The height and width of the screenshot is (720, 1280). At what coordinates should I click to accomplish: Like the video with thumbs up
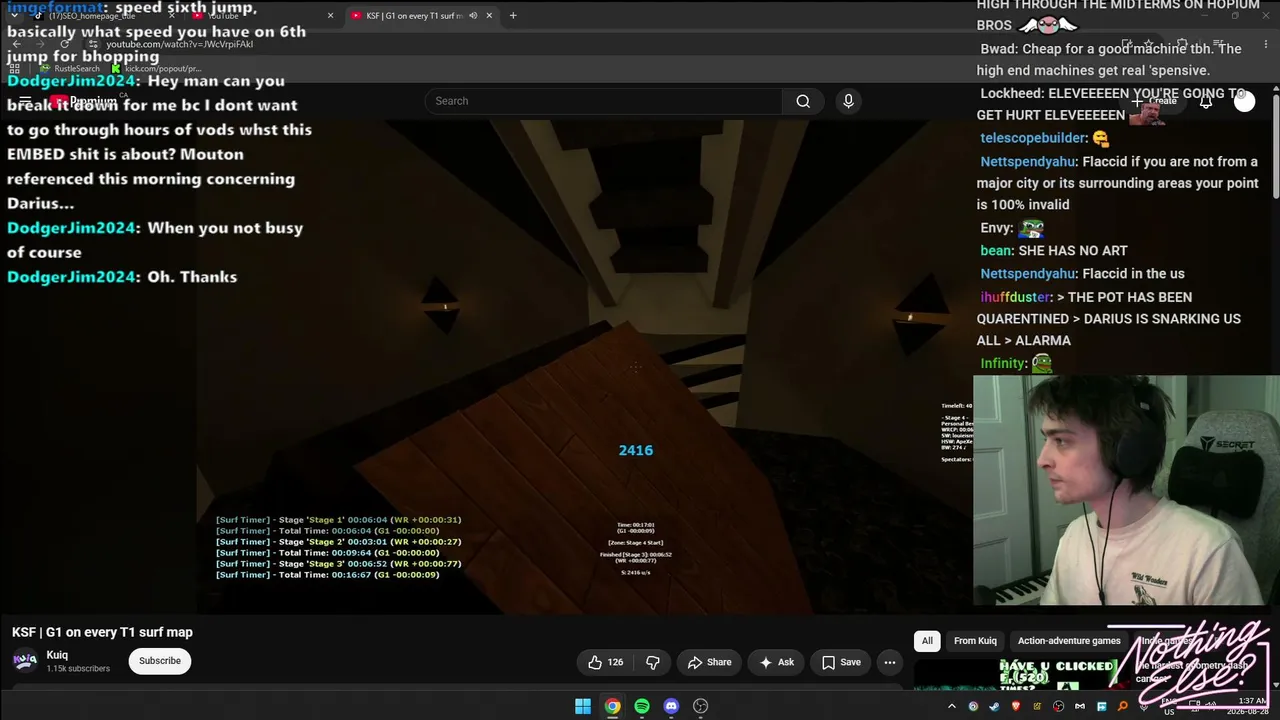pos(605,662)
